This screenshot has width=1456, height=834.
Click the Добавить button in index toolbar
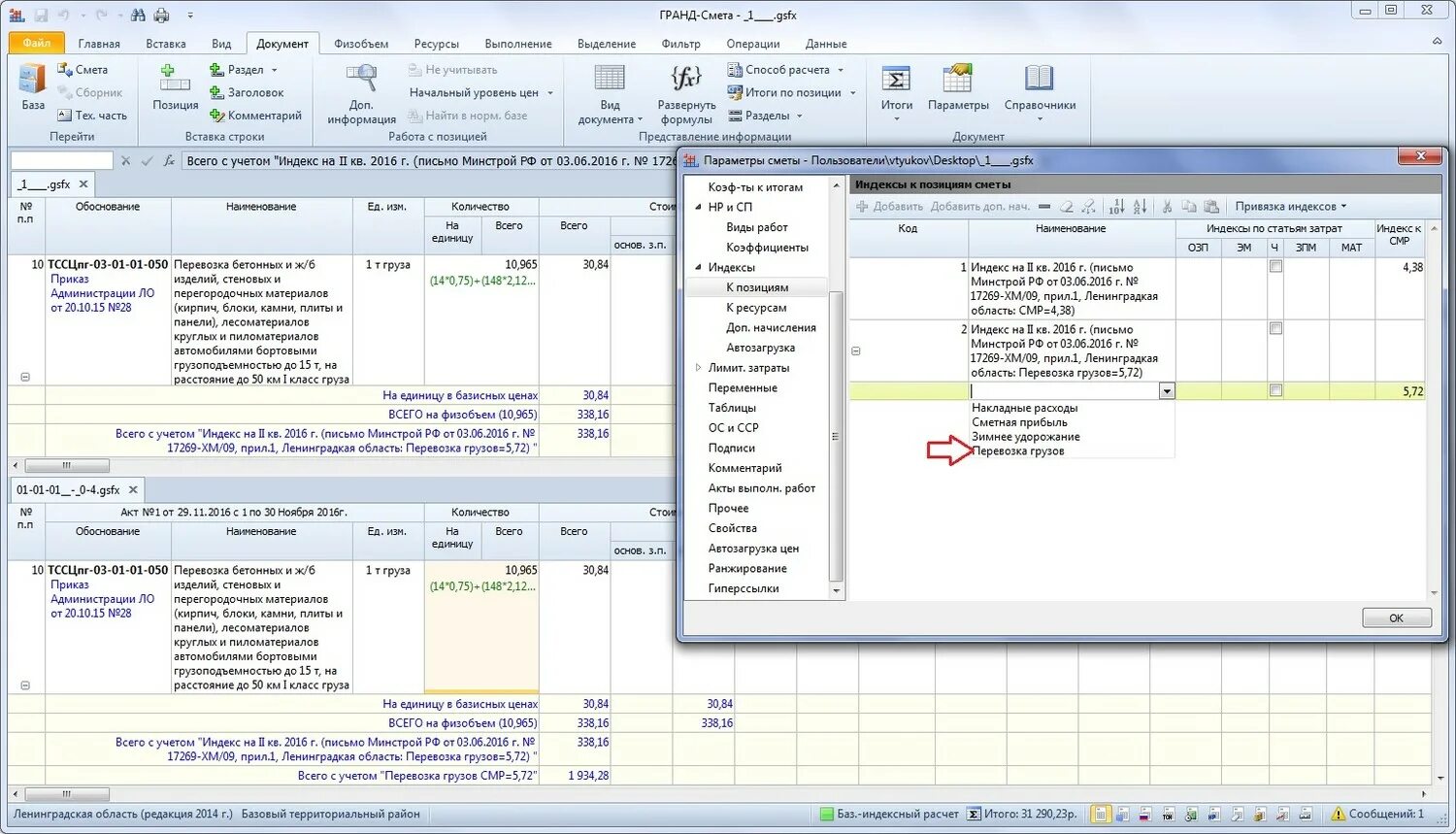(889, 207)
